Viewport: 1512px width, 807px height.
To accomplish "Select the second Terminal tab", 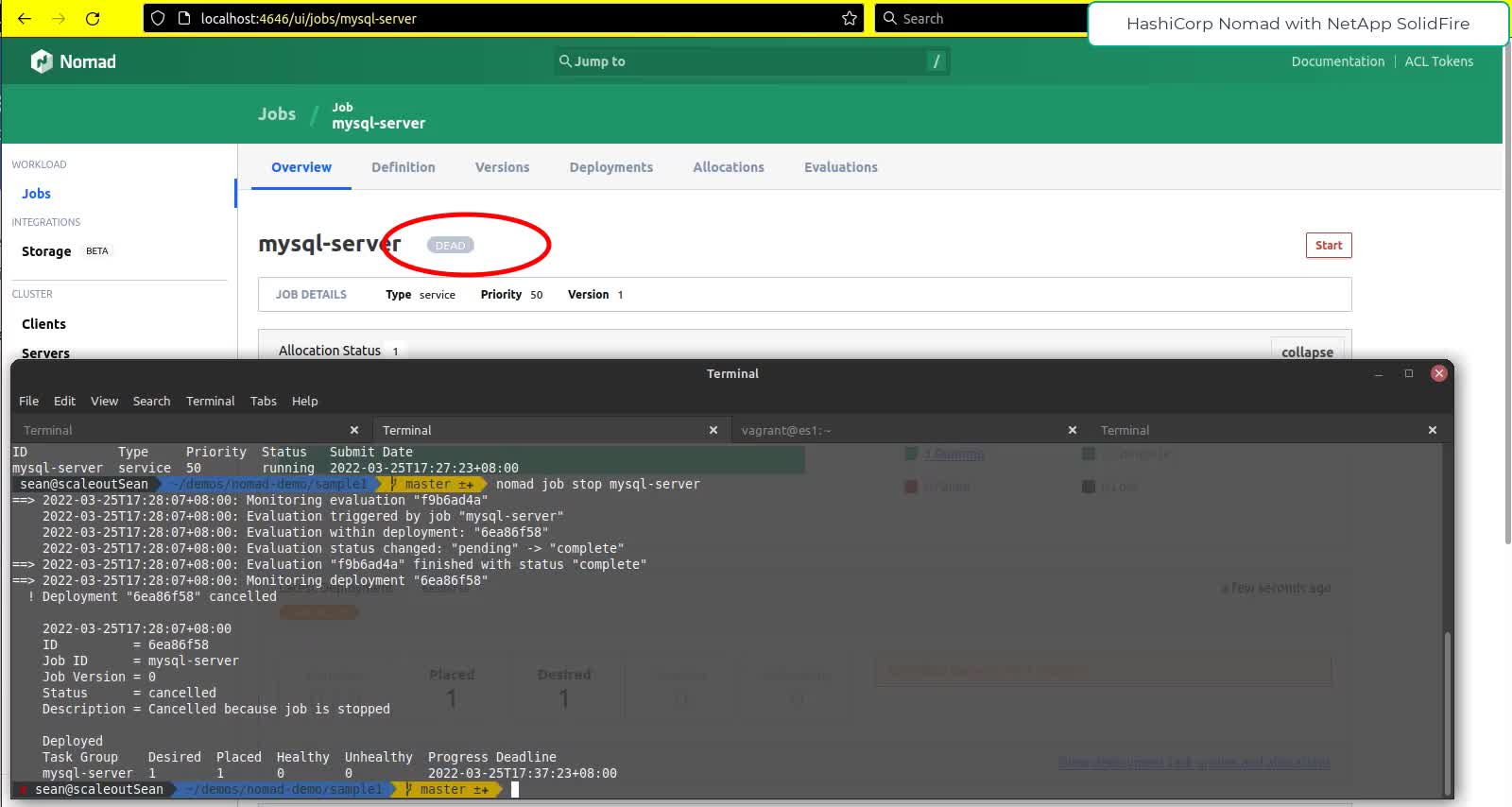I will click(550, 430).
